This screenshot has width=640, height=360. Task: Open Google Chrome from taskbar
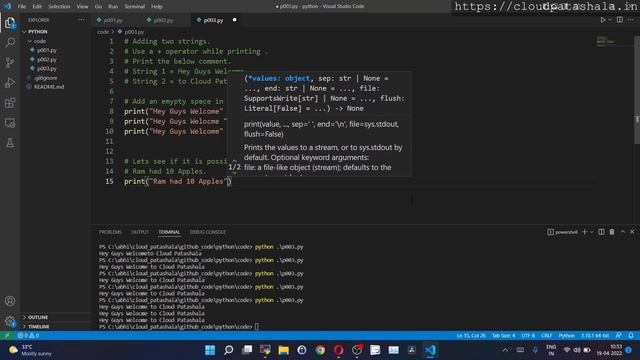320,350
